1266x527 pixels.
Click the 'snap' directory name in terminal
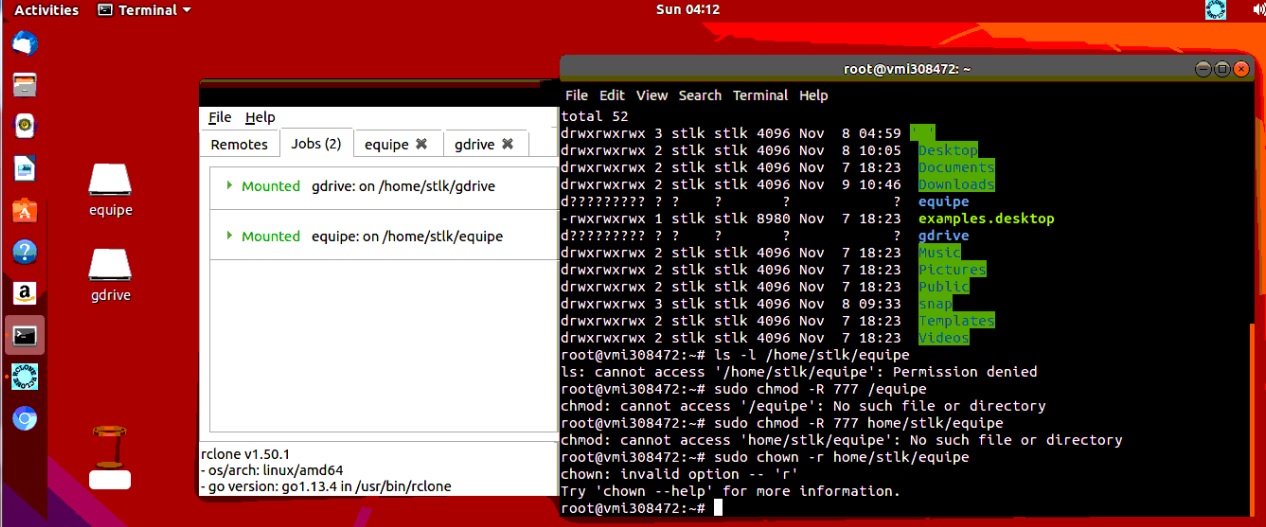click(935, 303)
